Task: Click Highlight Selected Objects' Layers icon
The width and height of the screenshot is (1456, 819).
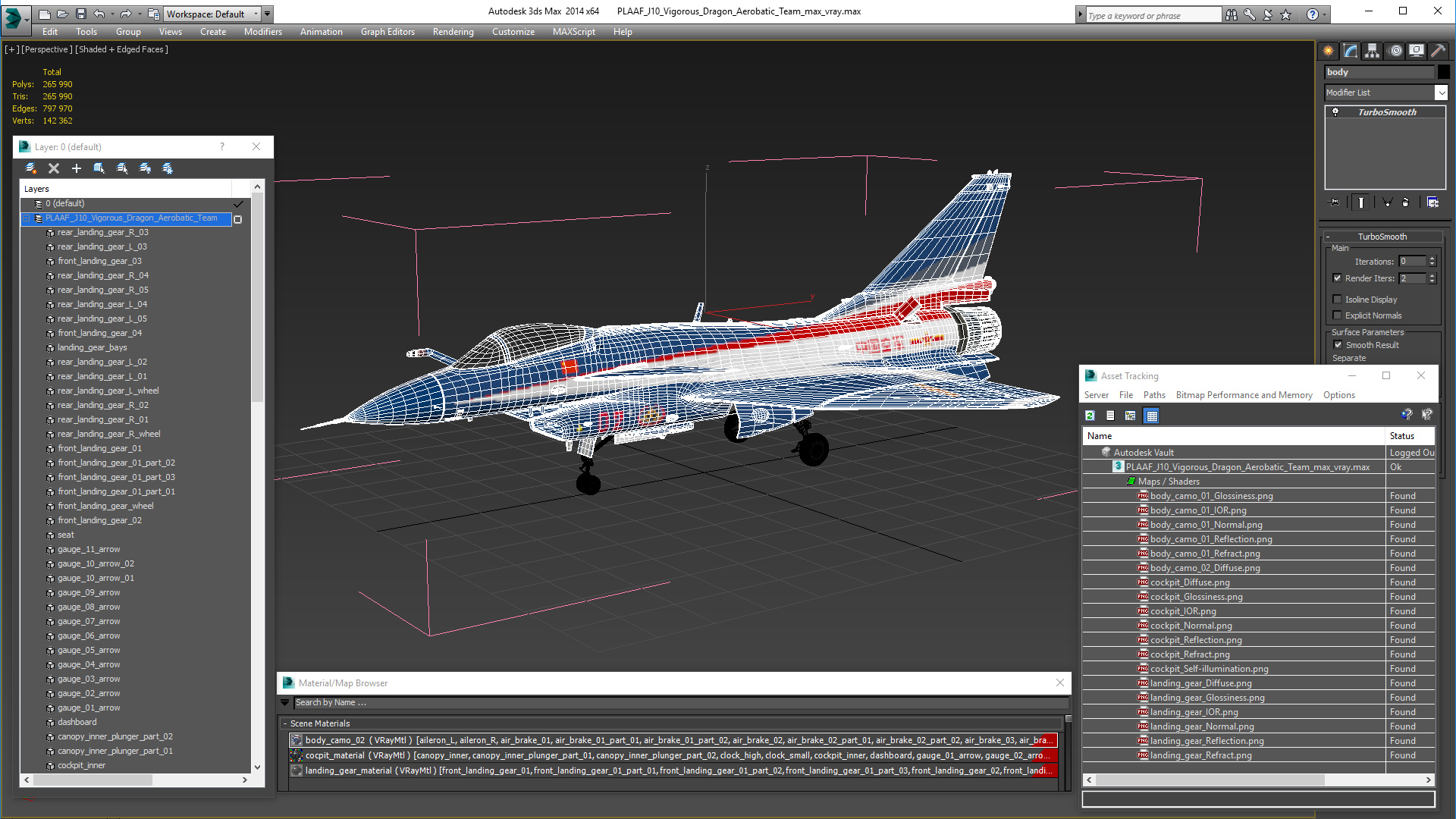Action: click(122, 168)
